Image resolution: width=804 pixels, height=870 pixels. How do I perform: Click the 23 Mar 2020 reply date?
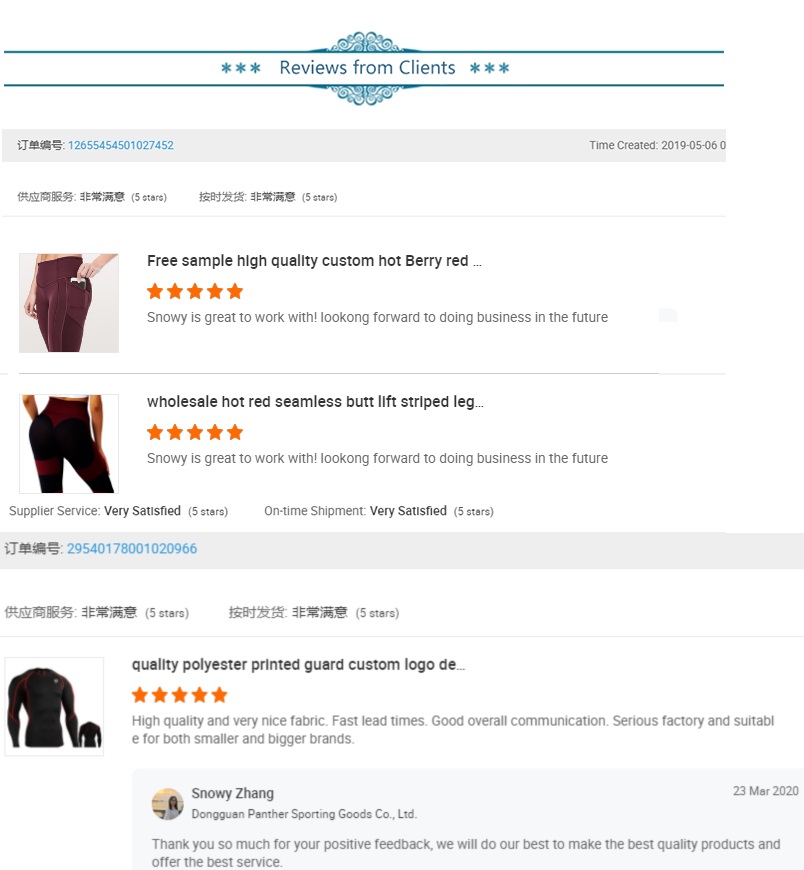(766, 791)
